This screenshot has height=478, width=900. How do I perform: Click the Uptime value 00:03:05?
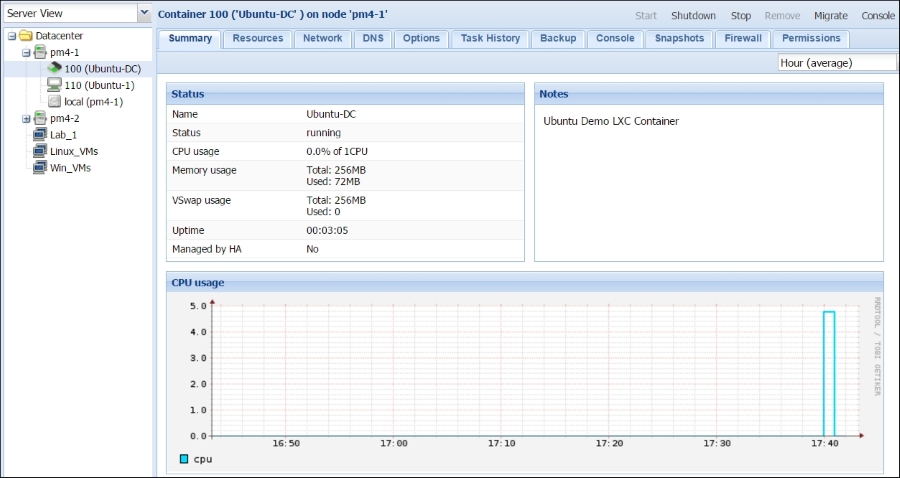coord(327,231)
